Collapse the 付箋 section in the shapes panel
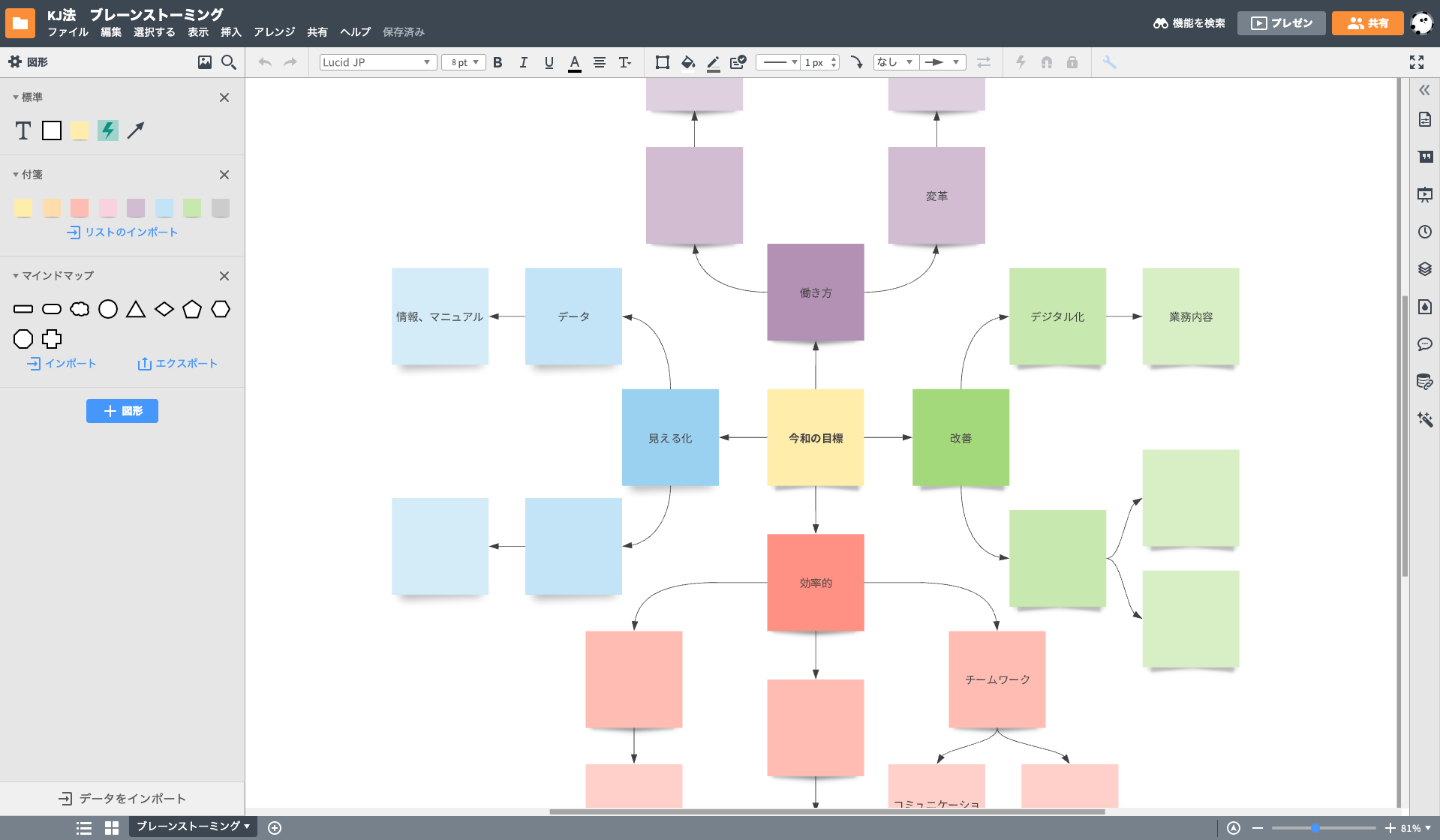The height and width of the screenshot is (840, 1440). 15,173
